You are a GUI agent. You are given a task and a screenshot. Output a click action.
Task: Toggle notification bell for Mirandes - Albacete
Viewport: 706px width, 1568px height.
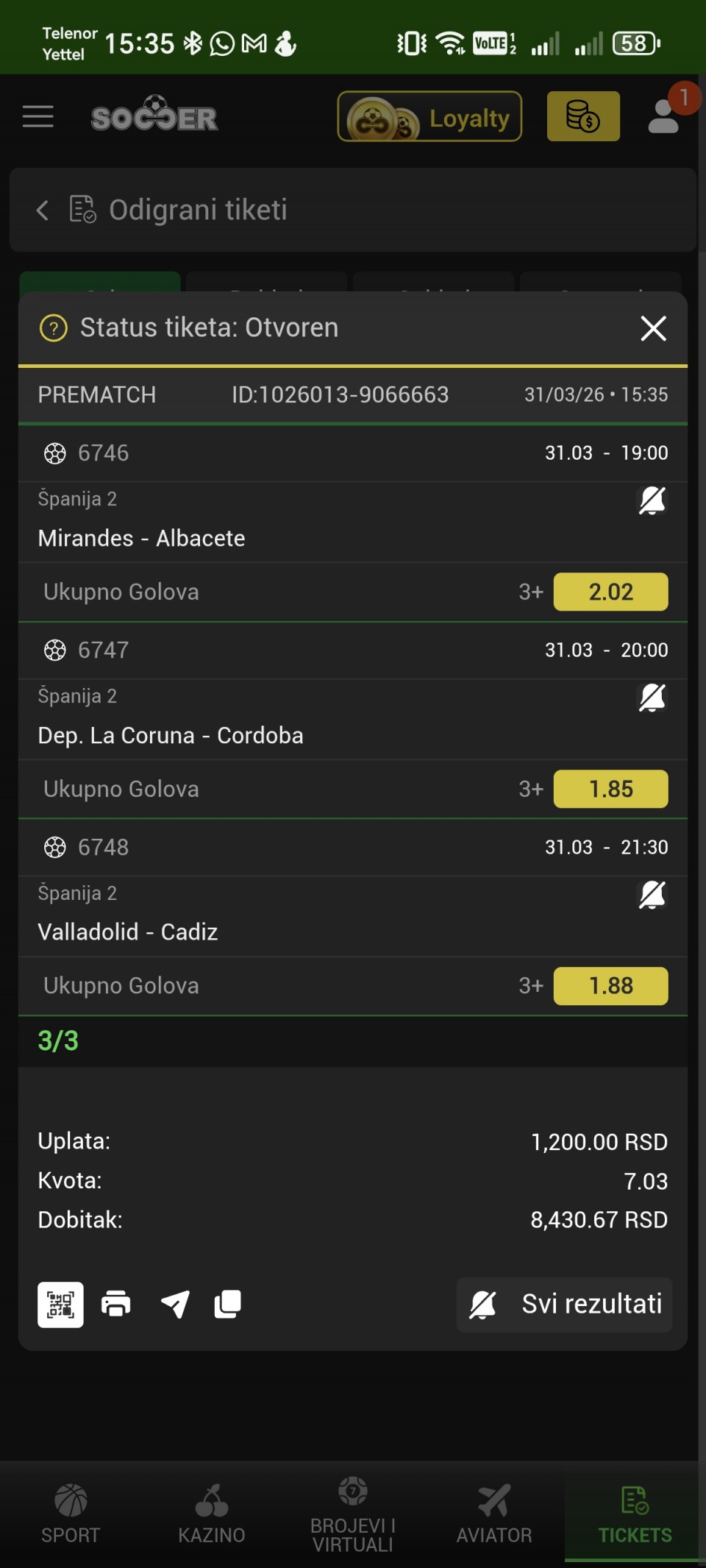[x=652, y=501]
